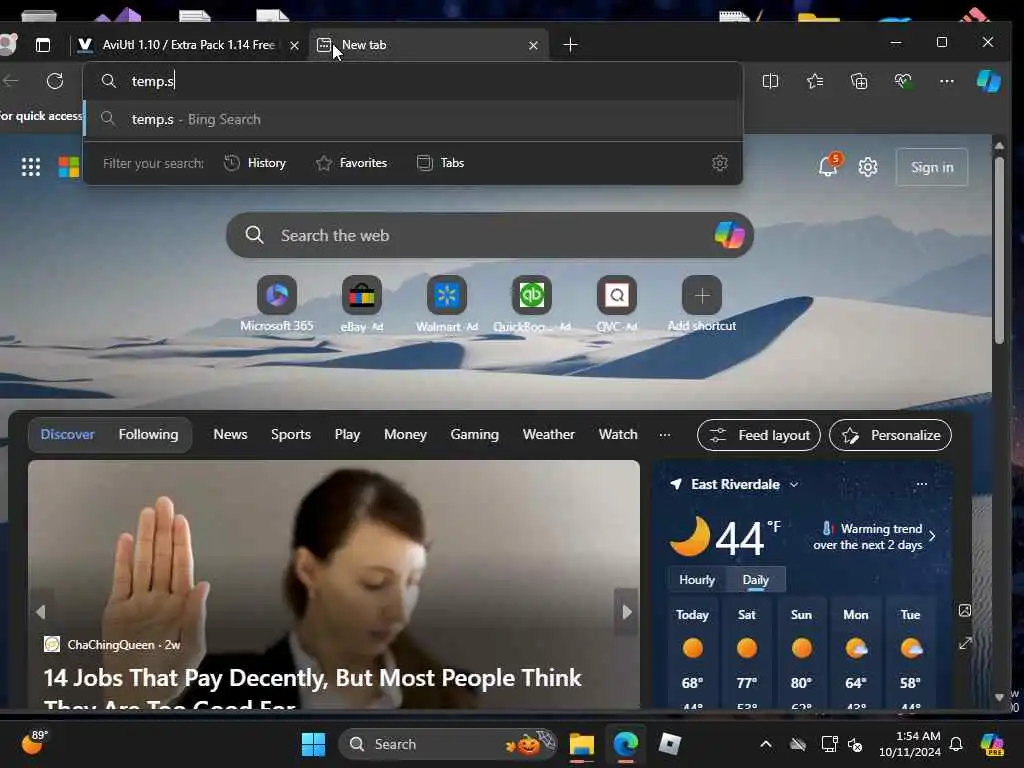Show next news story arrow

627,612
